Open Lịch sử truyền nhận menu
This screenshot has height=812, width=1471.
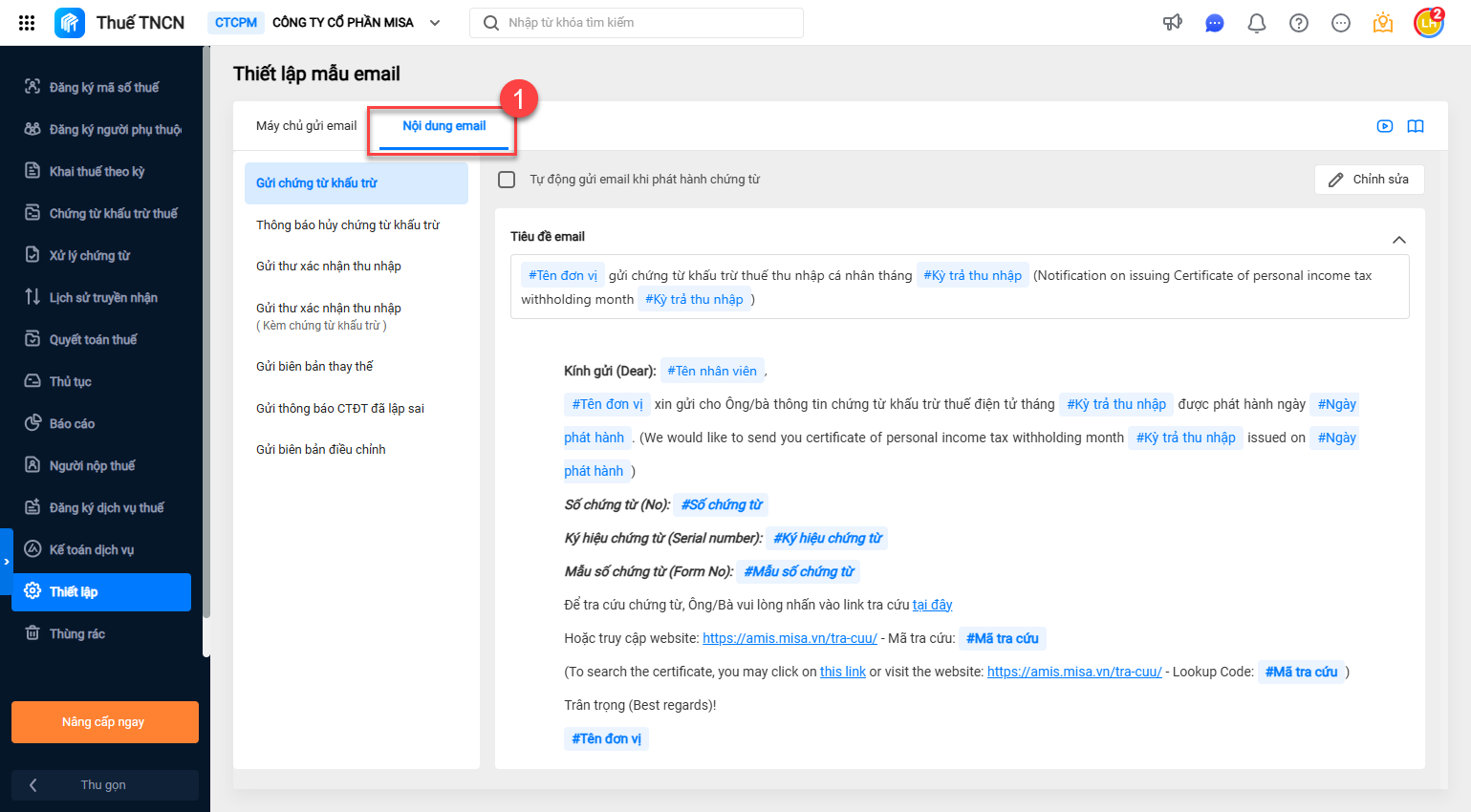(101, 297)
